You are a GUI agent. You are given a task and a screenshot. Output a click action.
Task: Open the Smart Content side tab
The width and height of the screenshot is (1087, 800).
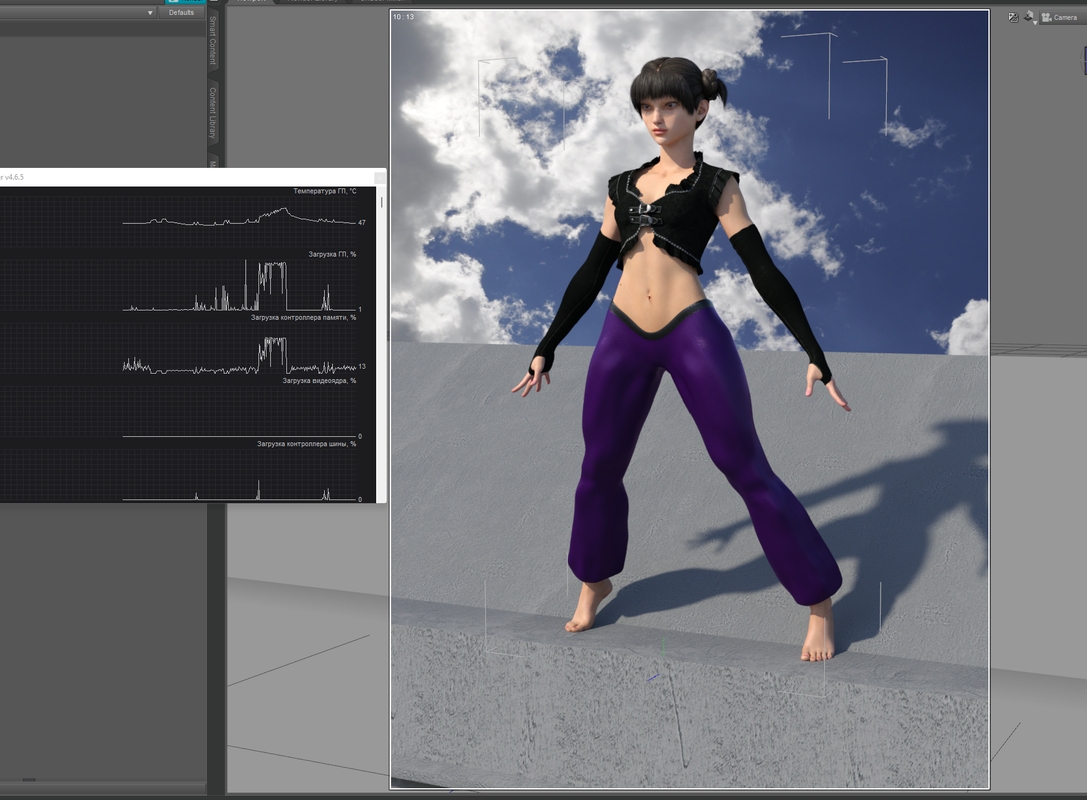pos(213,41)
